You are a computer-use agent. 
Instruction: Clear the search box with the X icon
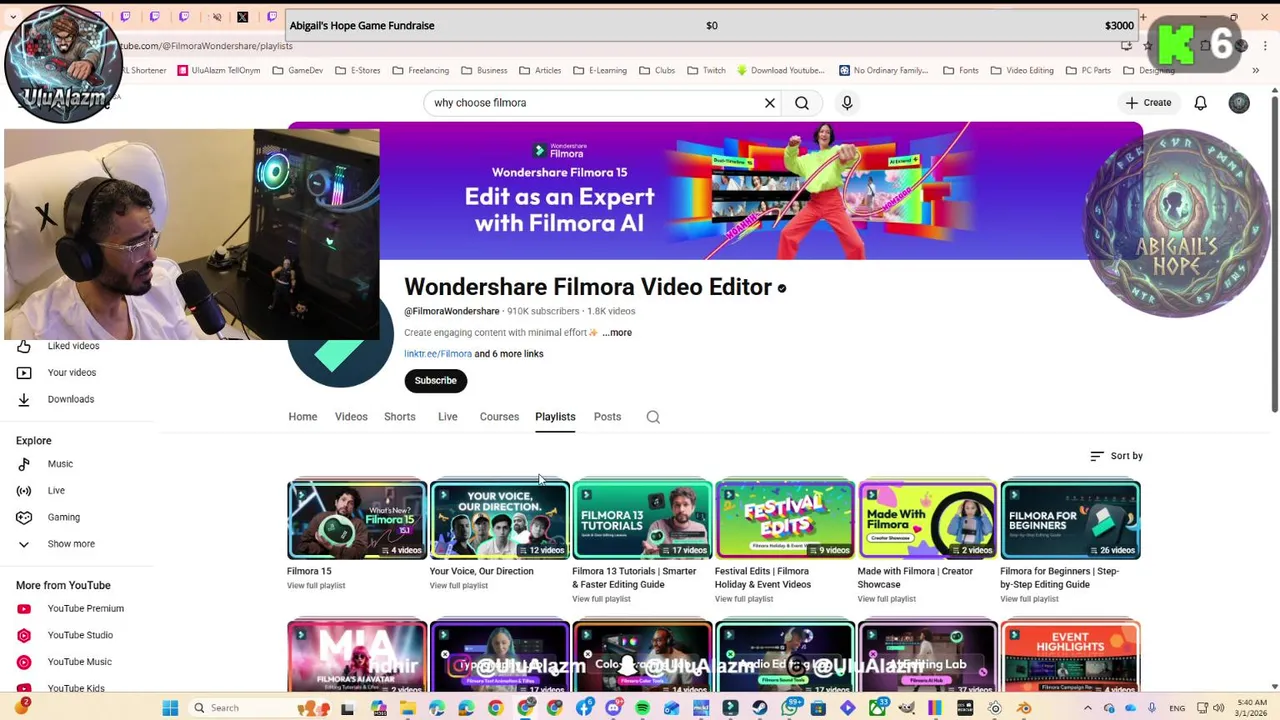click(x=770, y=103)
